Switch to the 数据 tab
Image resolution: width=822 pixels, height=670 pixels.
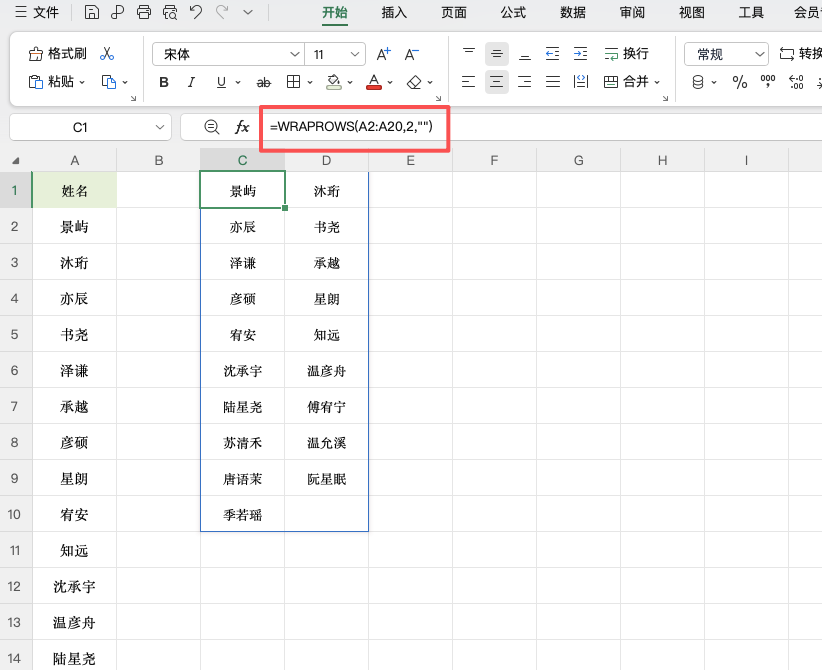pos(572,12)
